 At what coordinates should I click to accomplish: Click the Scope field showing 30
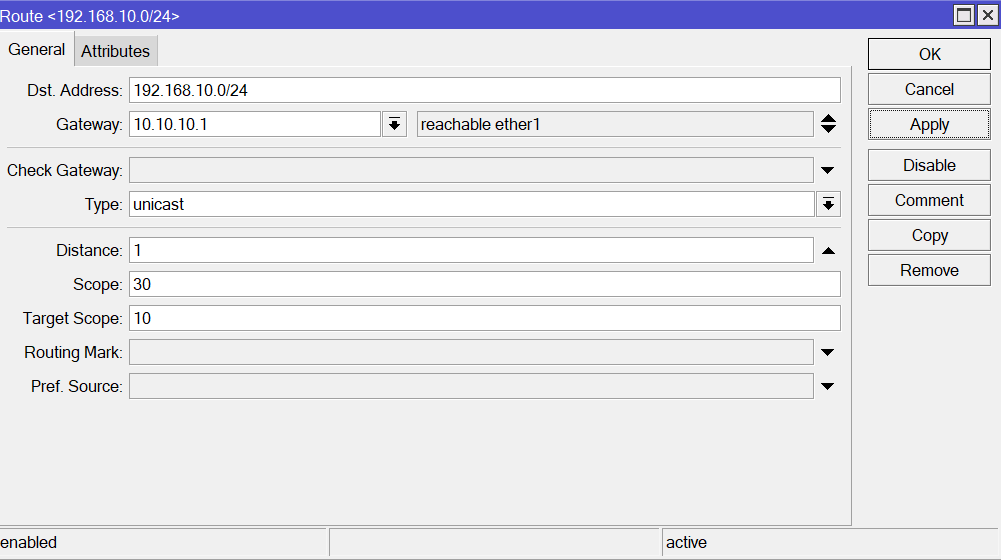[x=485, y=284]
